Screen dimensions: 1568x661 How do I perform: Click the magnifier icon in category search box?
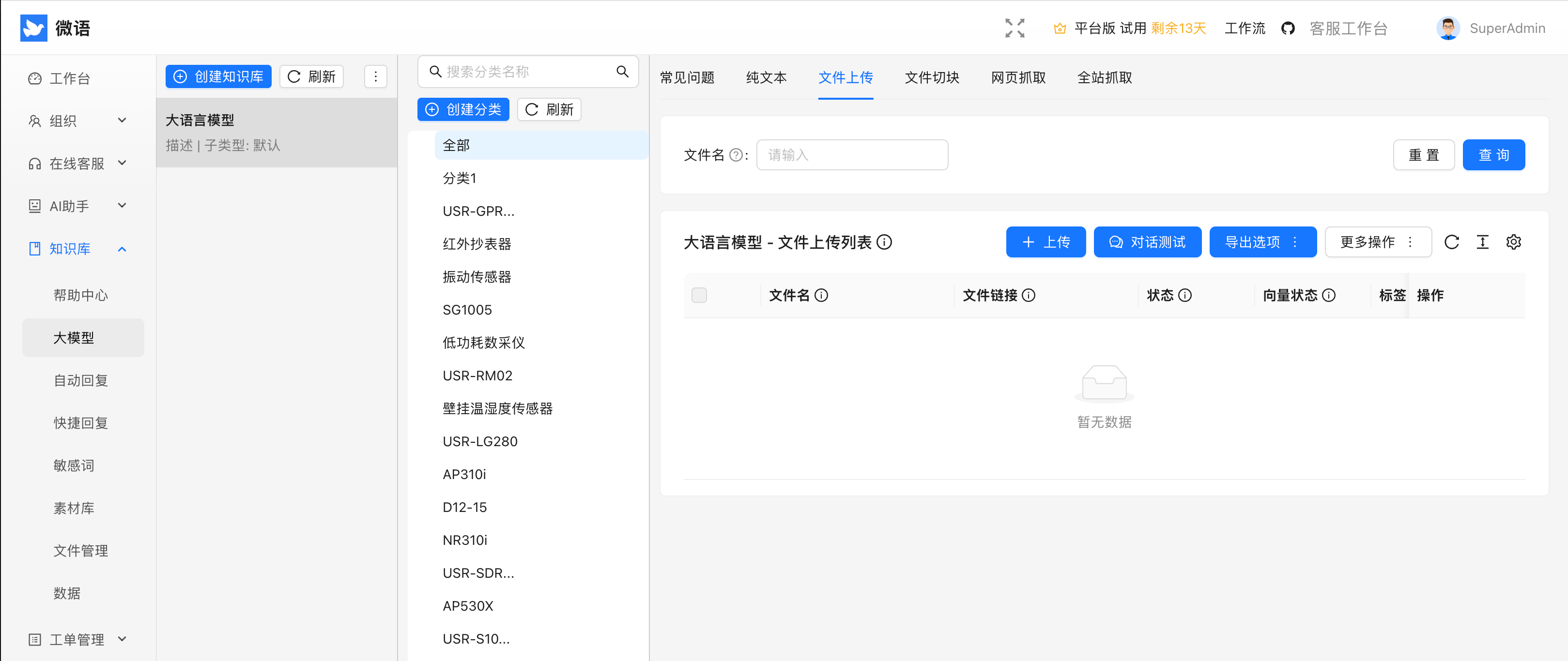(x=622, y=71)
